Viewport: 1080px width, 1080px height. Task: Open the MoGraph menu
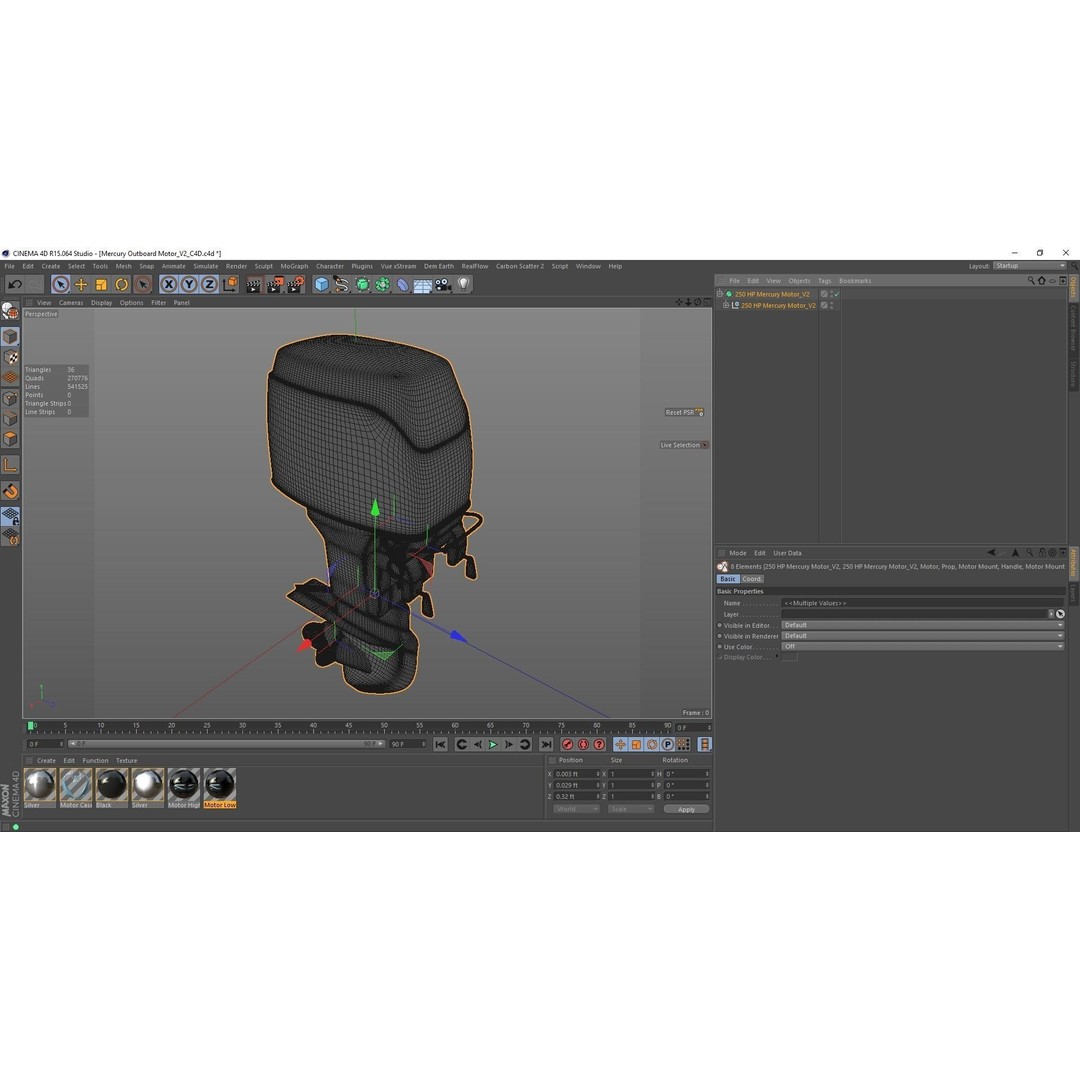tap(294, 267)
